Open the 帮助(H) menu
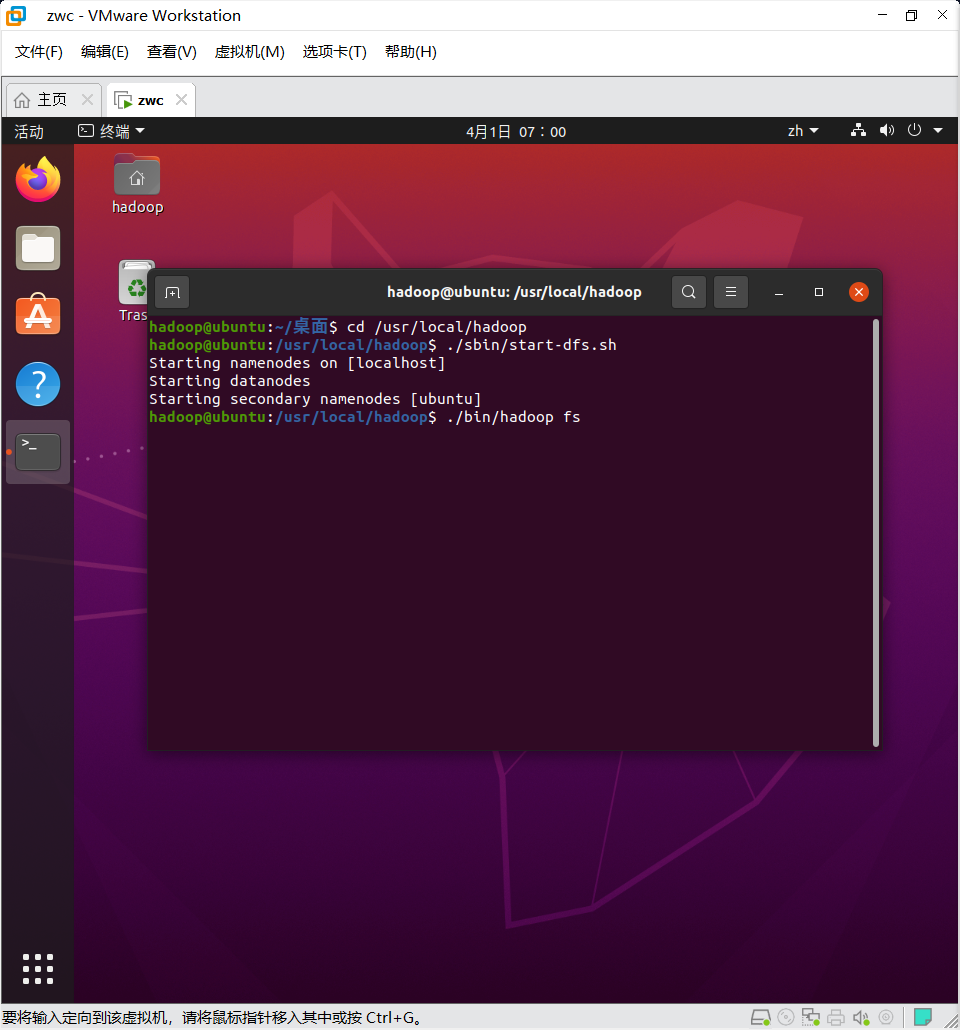 (411, 52)
